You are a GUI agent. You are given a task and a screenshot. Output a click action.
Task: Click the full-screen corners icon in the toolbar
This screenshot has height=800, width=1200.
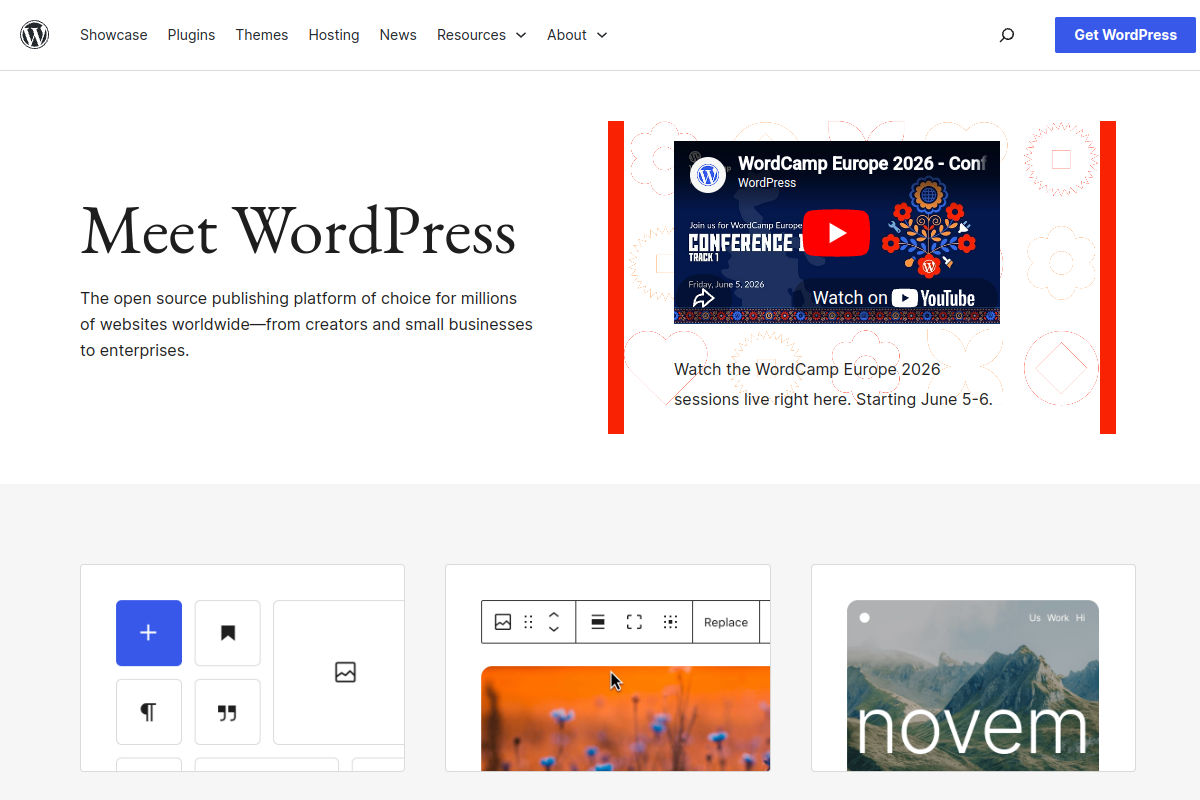click(x=634, y=622)
